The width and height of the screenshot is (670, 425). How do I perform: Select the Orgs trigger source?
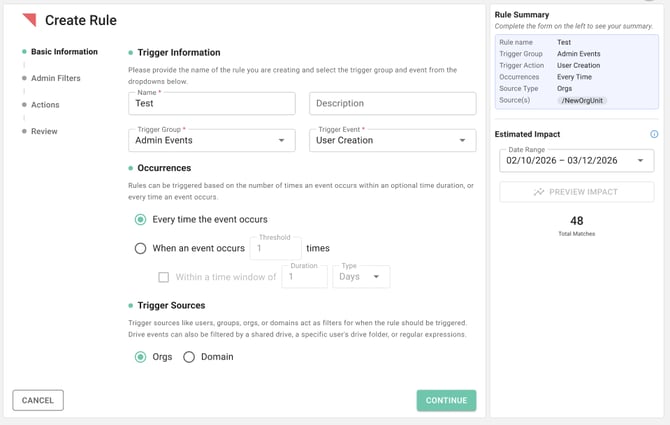[140, 357]
